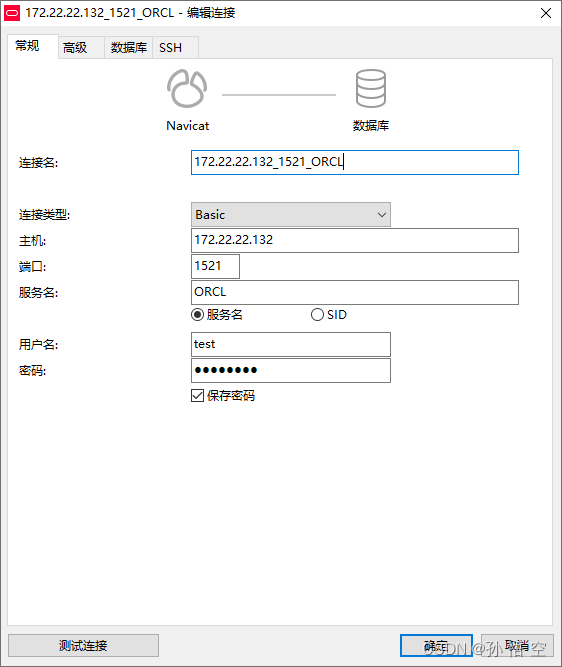Click the 连接类型: label
Screen dimensions: 562x667
[x=44, y=215]
